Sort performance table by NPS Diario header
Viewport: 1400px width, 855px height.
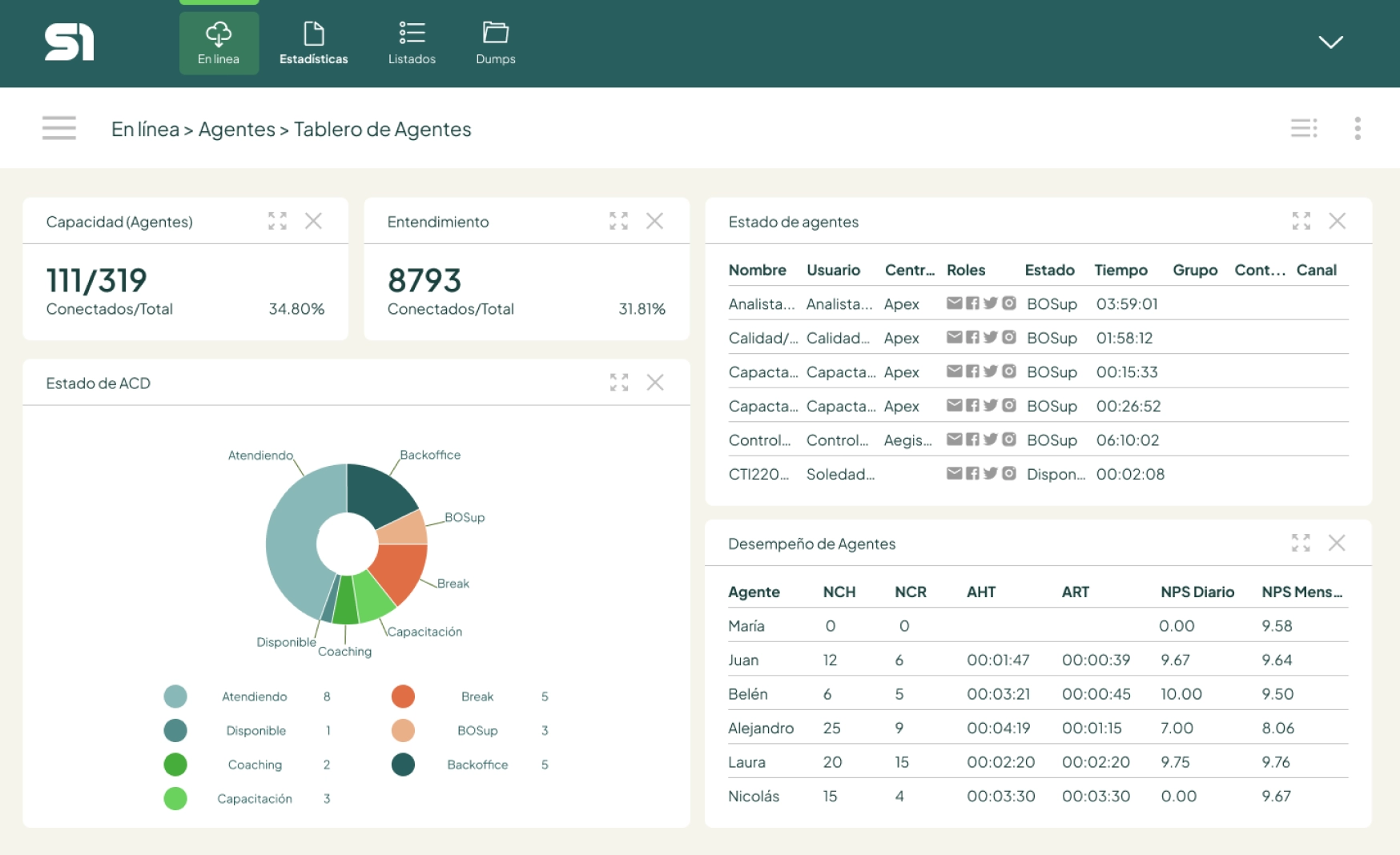1197,592
